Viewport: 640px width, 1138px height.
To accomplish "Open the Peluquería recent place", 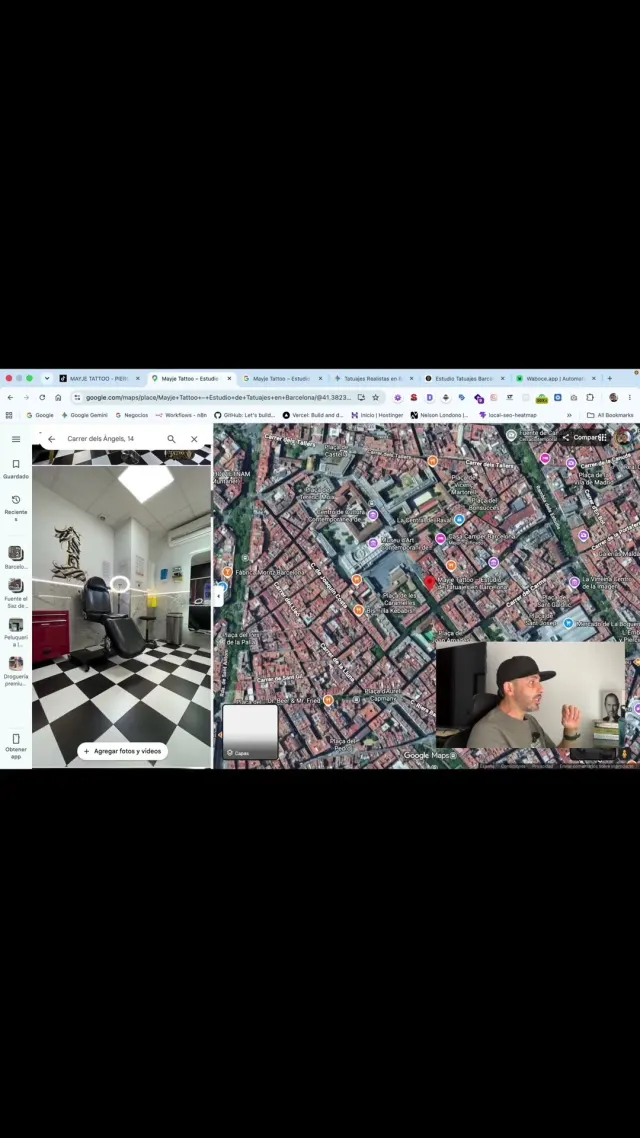I will click(x=16, y=632).
